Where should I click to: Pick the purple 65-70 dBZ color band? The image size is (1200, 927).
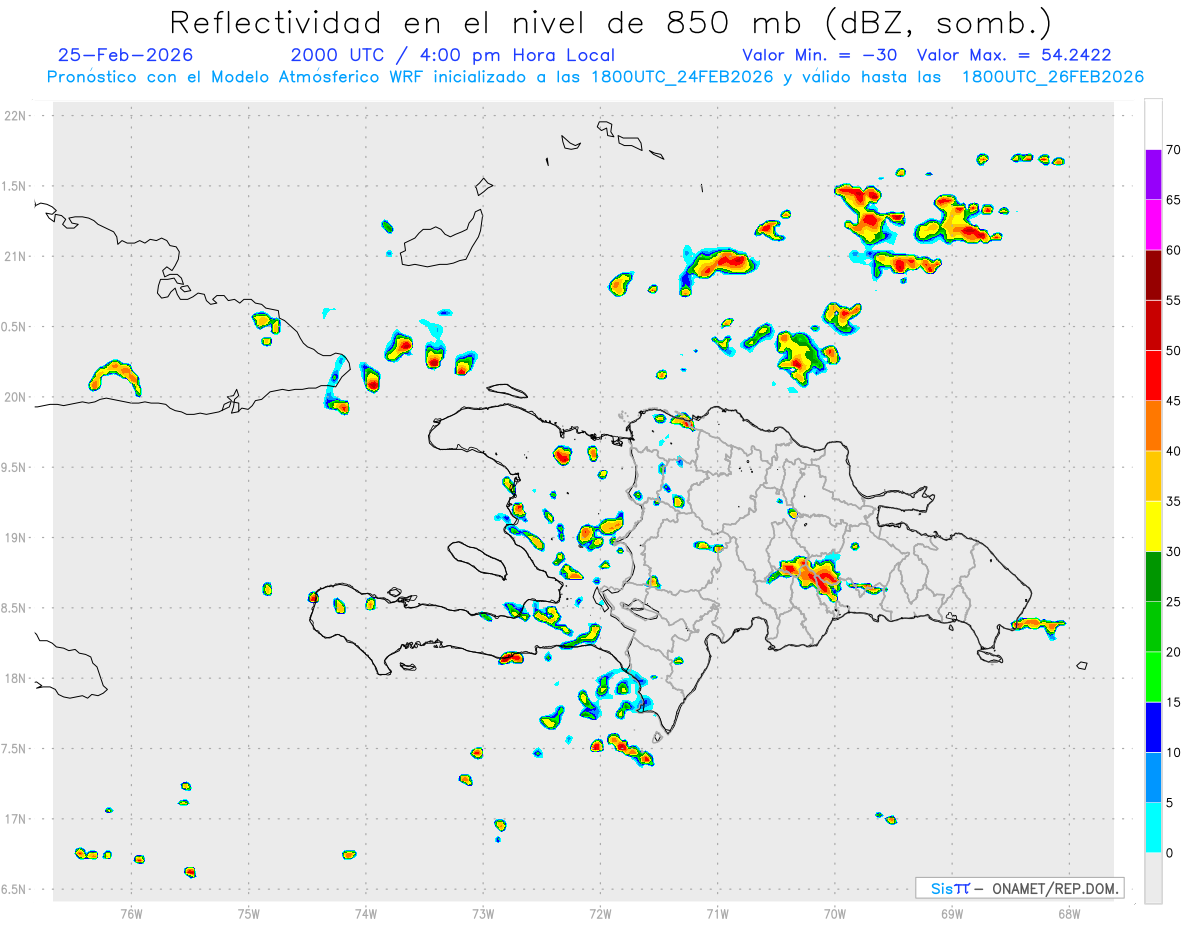click(1153, 174)
